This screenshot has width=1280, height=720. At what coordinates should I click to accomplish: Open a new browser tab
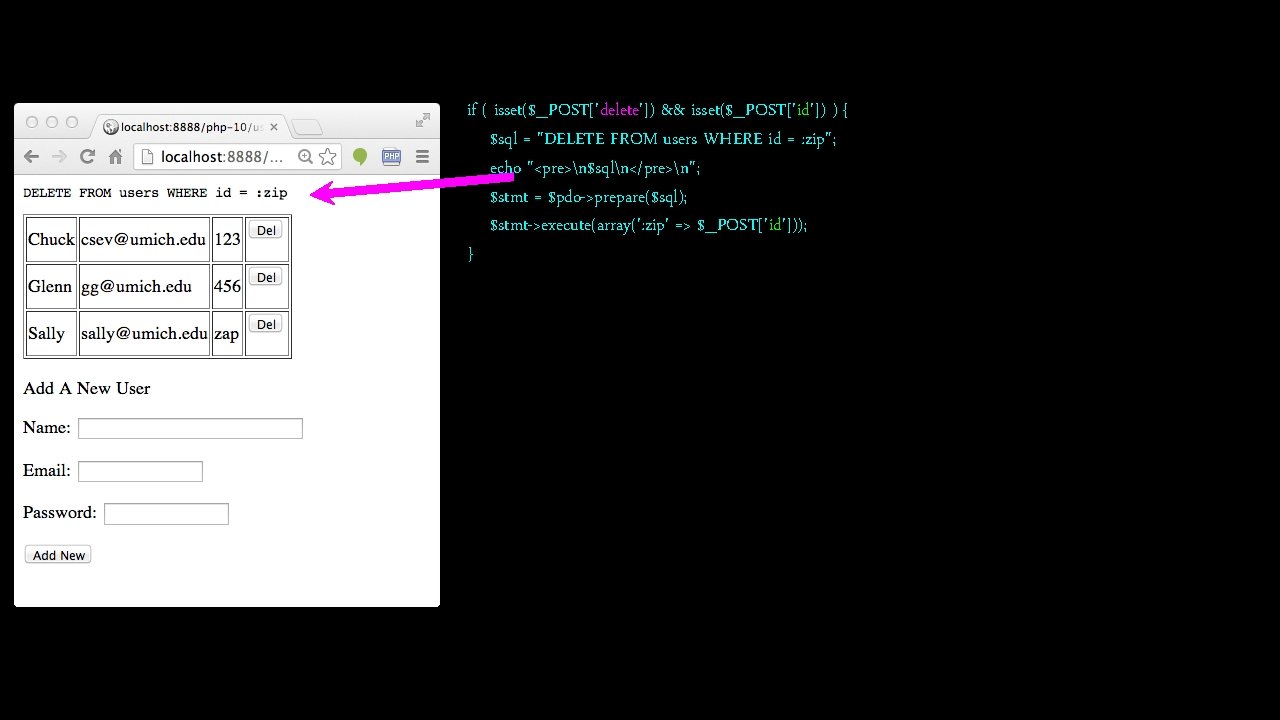click(x=305, y=126)
